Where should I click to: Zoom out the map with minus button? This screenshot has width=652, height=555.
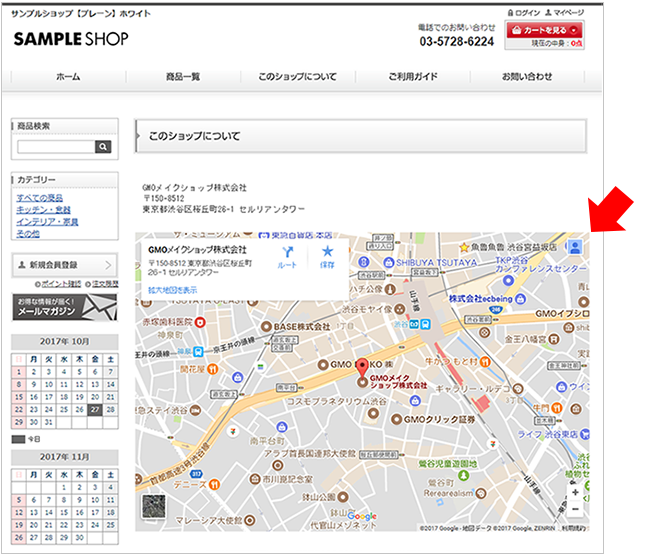[x=575, y=509]
